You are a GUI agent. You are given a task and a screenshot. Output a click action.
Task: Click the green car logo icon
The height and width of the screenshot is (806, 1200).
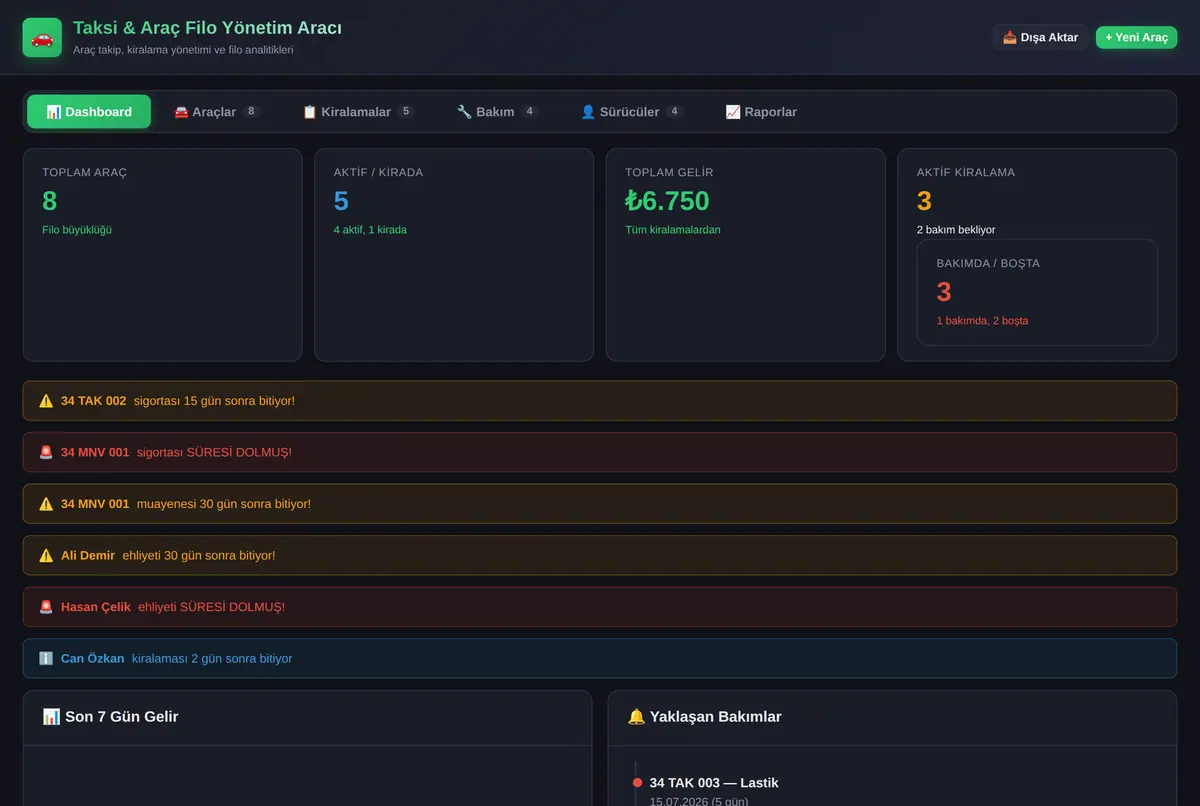tap(42, 38)
